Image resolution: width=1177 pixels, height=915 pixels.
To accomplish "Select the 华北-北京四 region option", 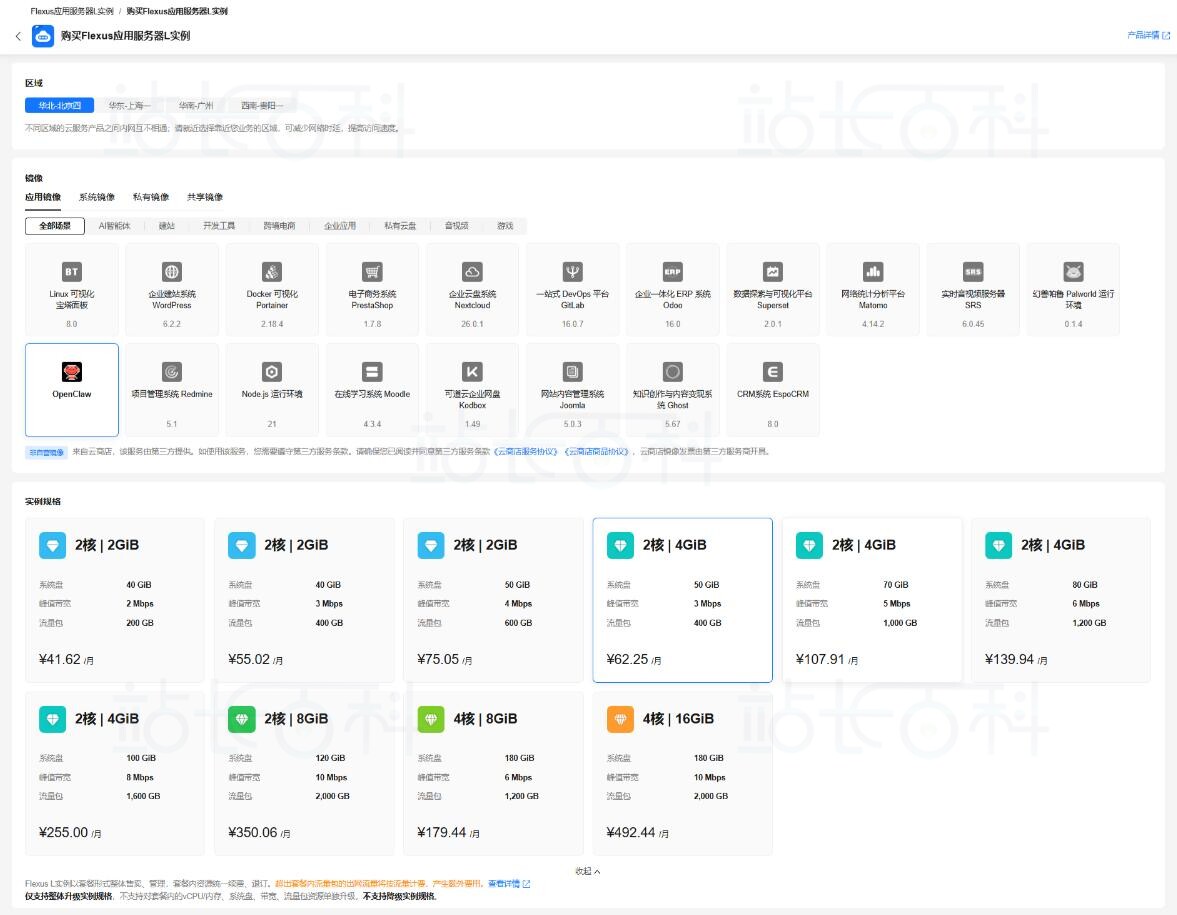I will [x=59, y=106].
